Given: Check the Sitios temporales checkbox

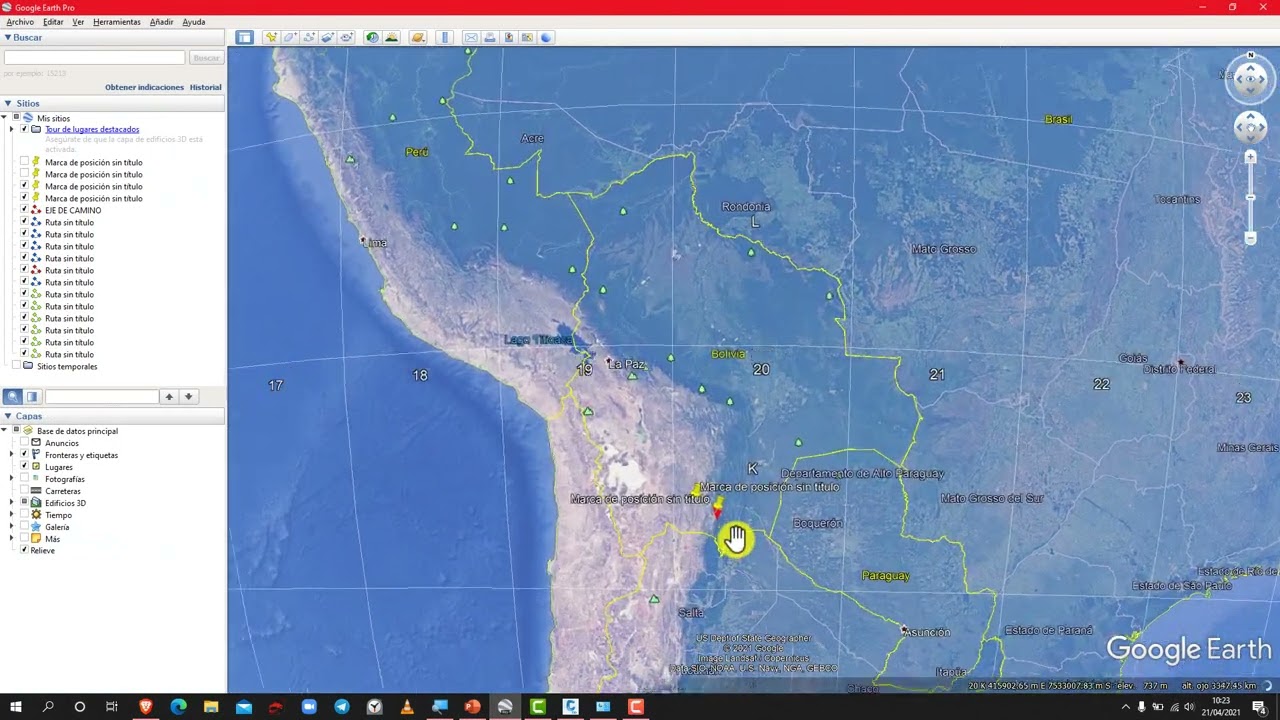Looking at the screenshot, I should click(16, 366).
